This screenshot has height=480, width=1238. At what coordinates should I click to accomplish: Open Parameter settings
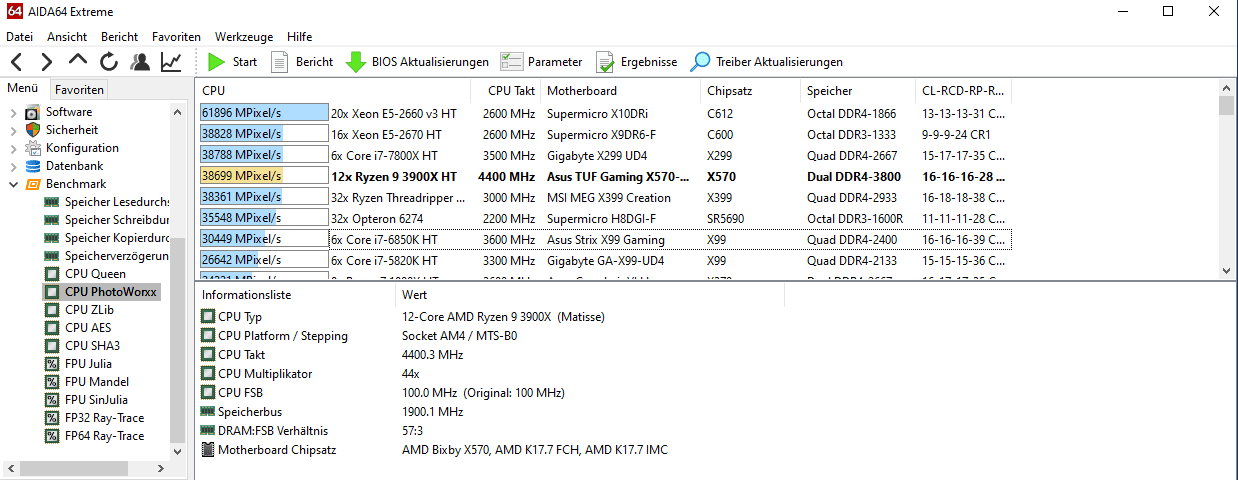click(x=541, y=62)
